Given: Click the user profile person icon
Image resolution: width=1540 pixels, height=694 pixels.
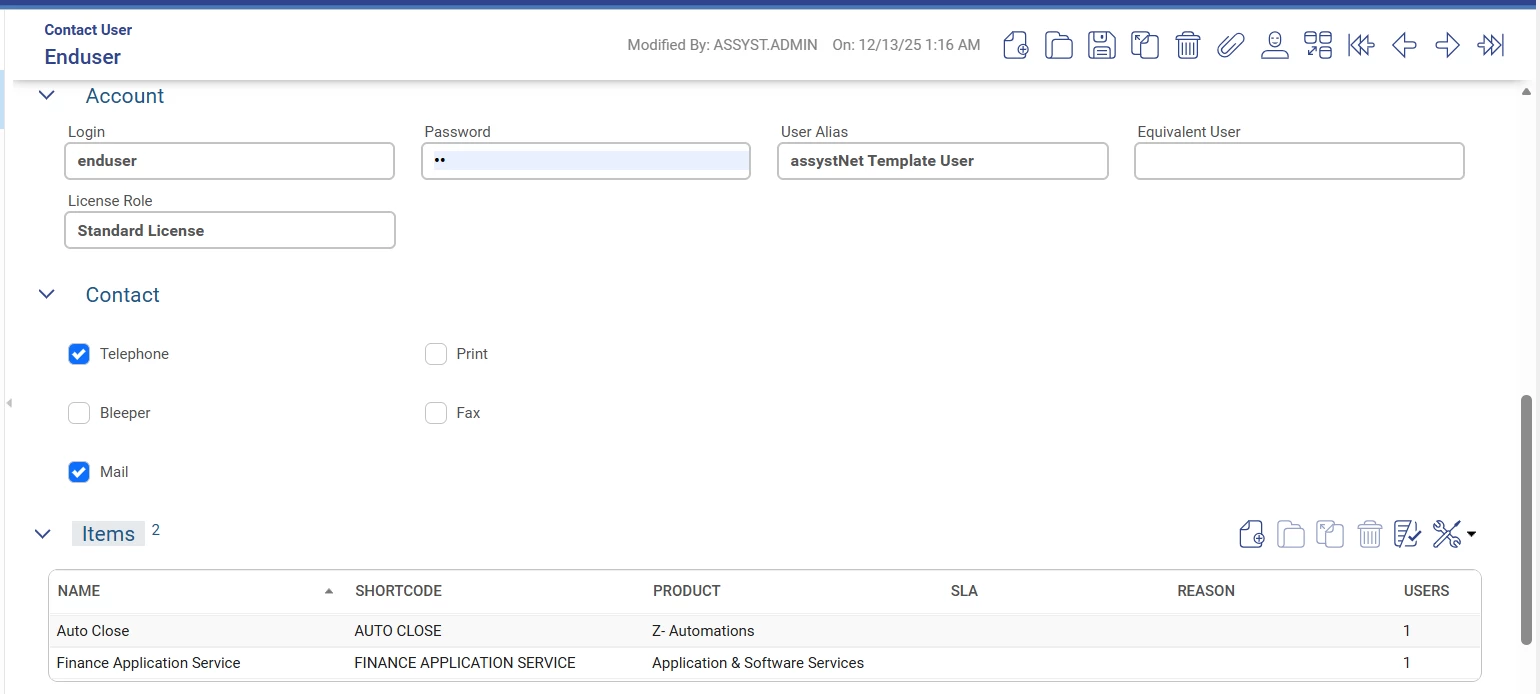Looking at the screenshot, I should click(x=1274, y=45).
